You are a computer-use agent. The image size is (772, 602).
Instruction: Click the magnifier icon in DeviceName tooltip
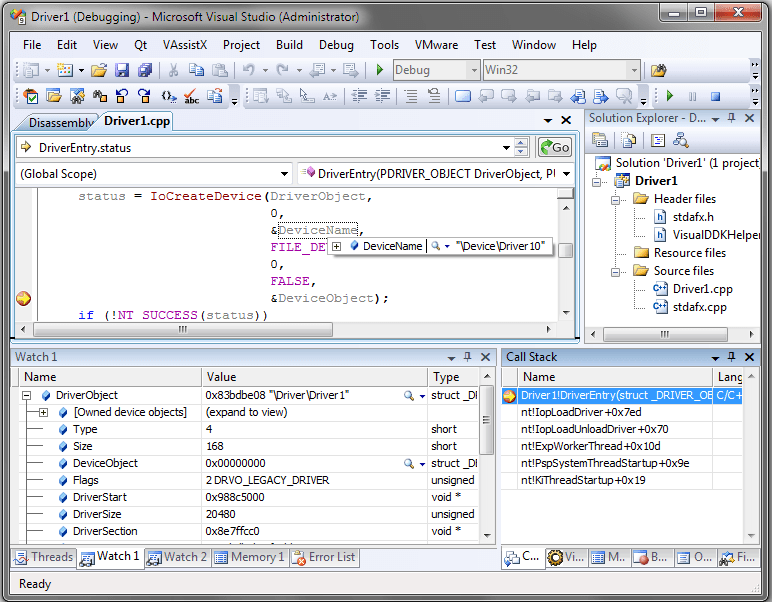coord(435,246)
